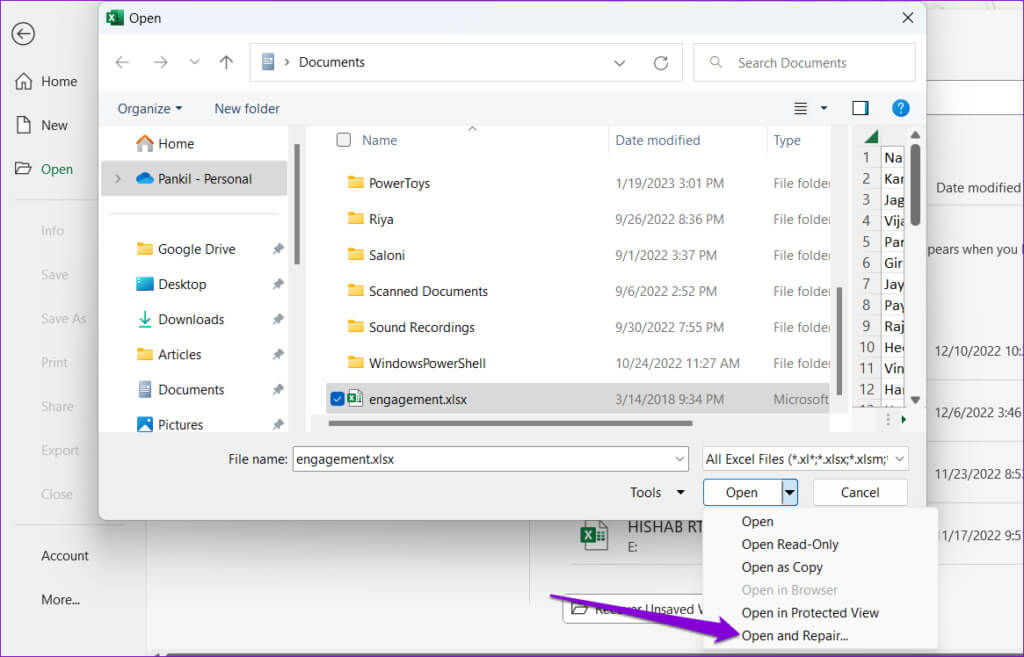The image size is (1024, 657).
Task: Uncheck the engagement.xlsx file checkbox
Action: pos(337,399)
